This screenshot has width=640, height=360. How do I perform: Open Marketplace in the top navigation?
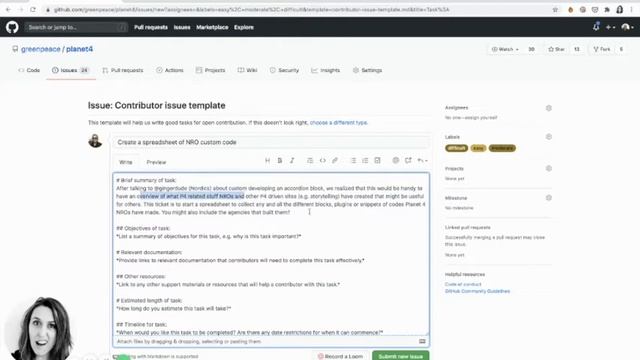click(x=212, y=27)
